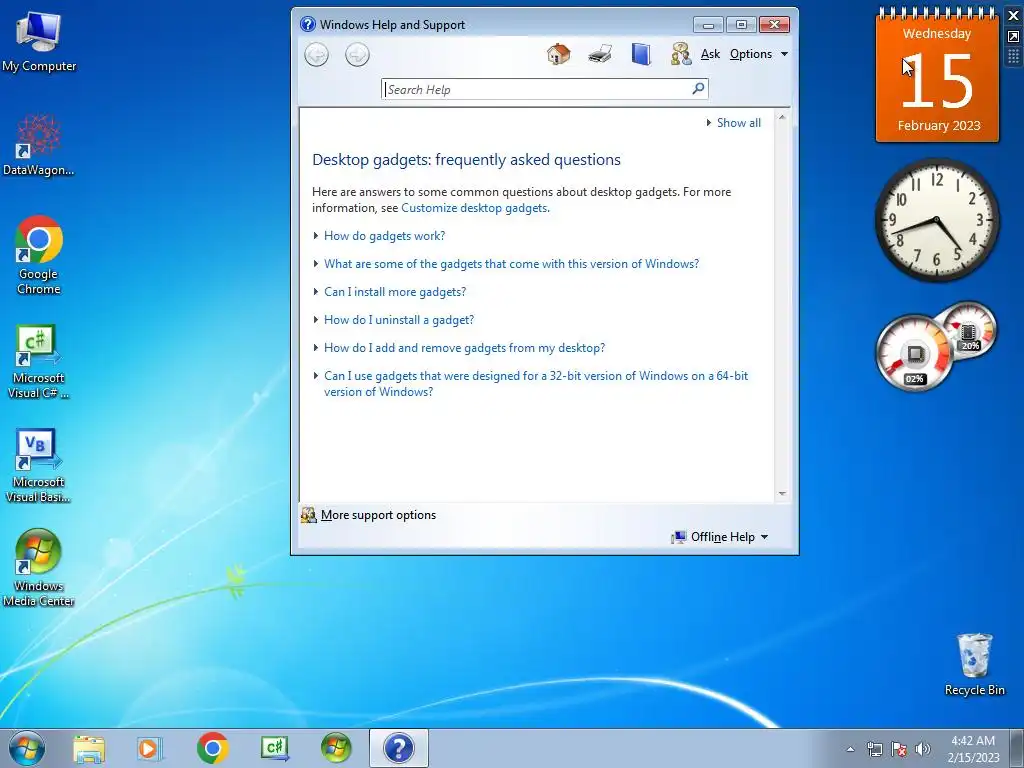This screenshot has height=768, width=1024.
Task: Select Microsoft Visual C# desktop shortcut
Action: (39, 361)
